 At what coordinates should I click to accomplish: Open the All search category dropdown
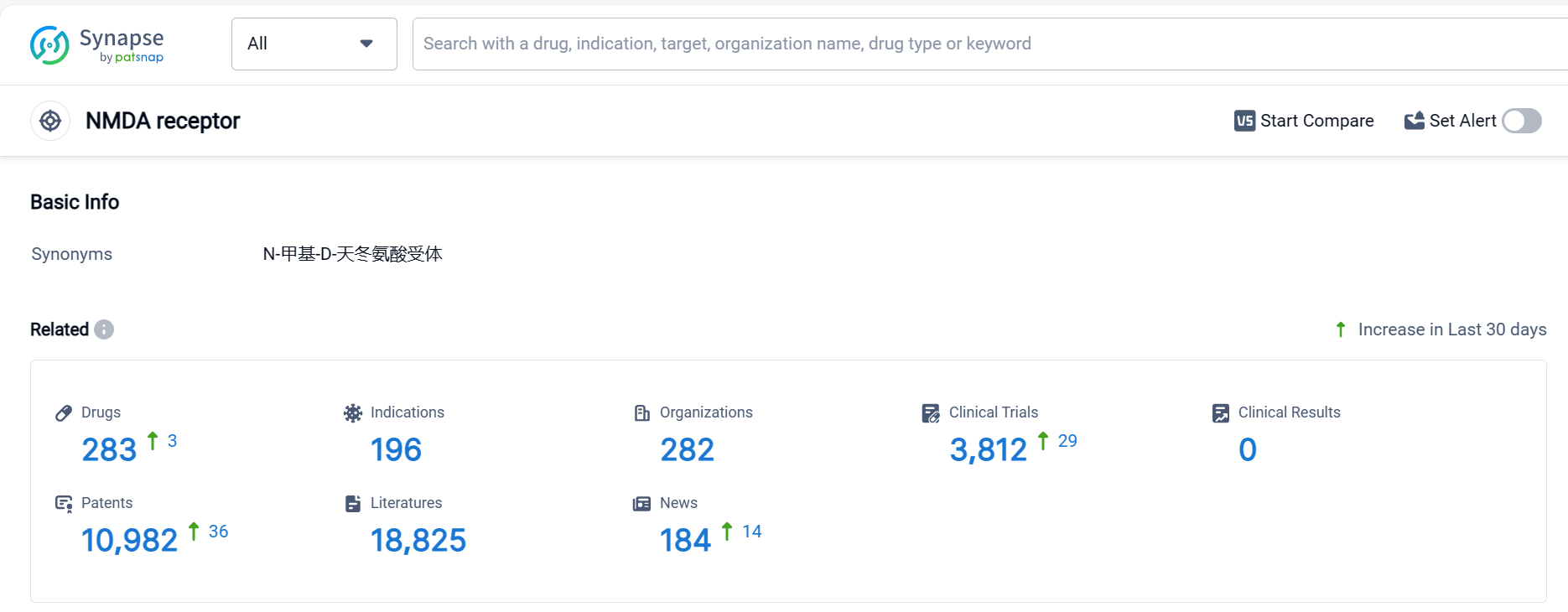(314, 44)
